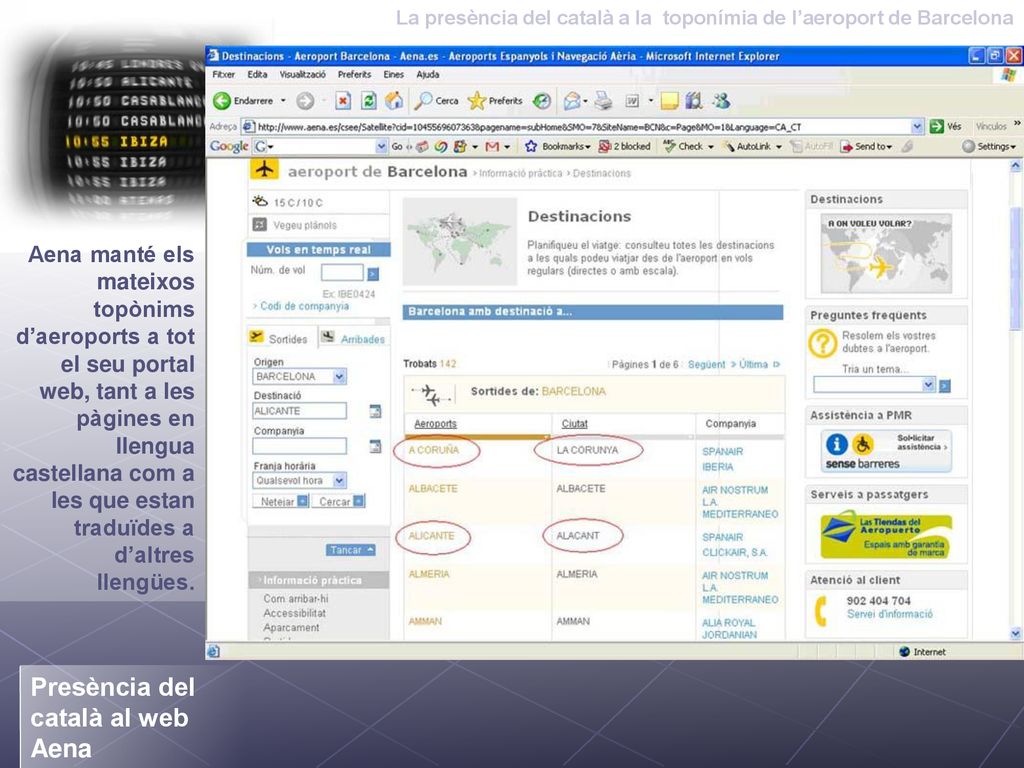Viewport: 1024px width, 768px height.
Task: Open the Fitxer menu
Action: pyautogui.click(x=223, y=74)
